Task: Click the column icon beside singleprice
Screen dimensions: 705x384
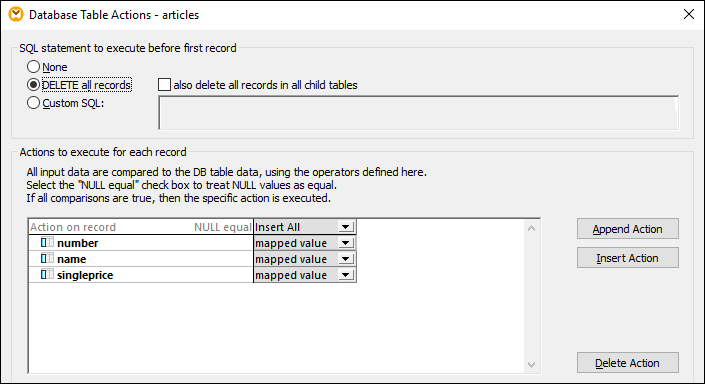Action: (47, 274)
